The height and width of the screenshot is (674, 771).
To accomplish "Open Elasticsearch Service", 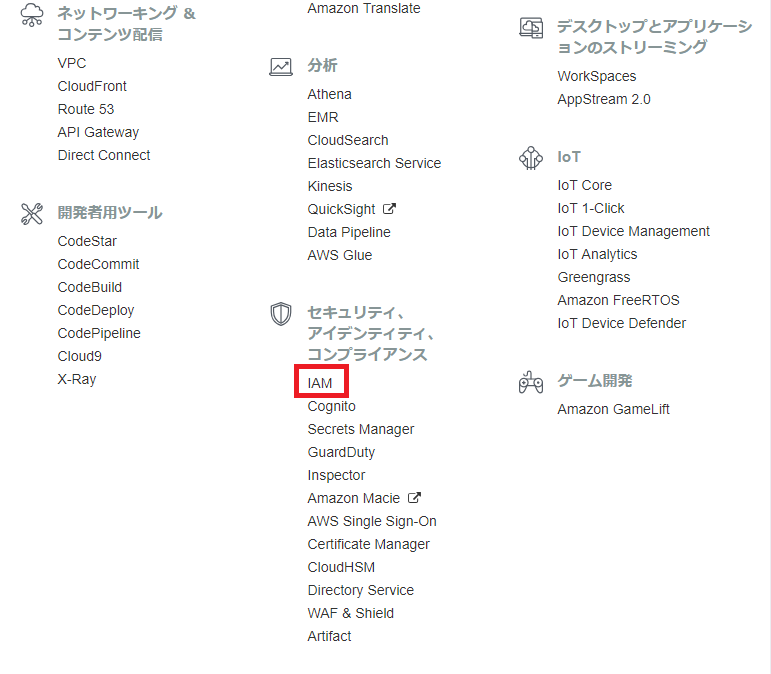I will 374,163.
